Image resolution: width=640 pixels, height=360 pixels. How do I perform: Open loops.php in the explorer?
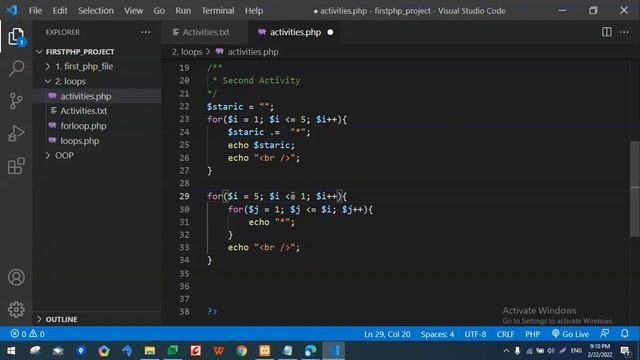pyautogui.click(x=80, y=141)
